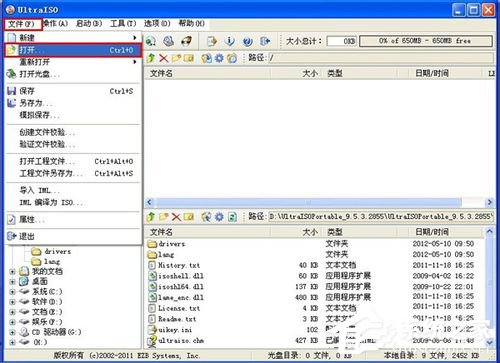Click the add-to-image icon in the local toolbar

206,217
